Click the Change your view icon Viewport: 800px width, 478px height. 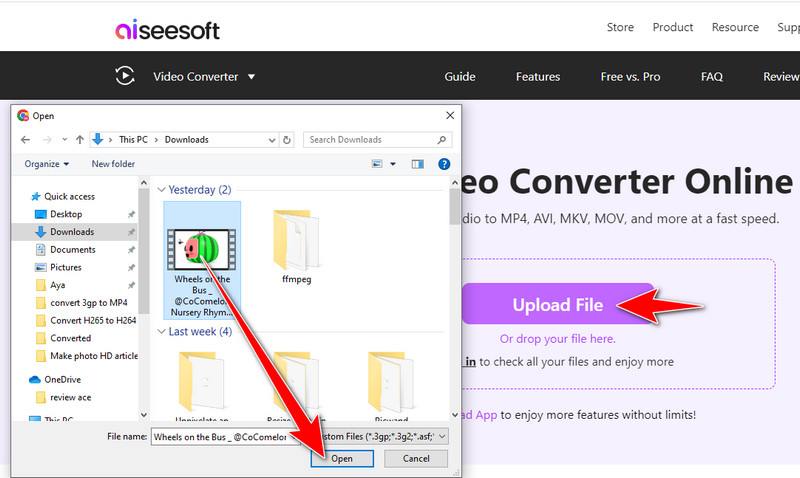[377, 164]
